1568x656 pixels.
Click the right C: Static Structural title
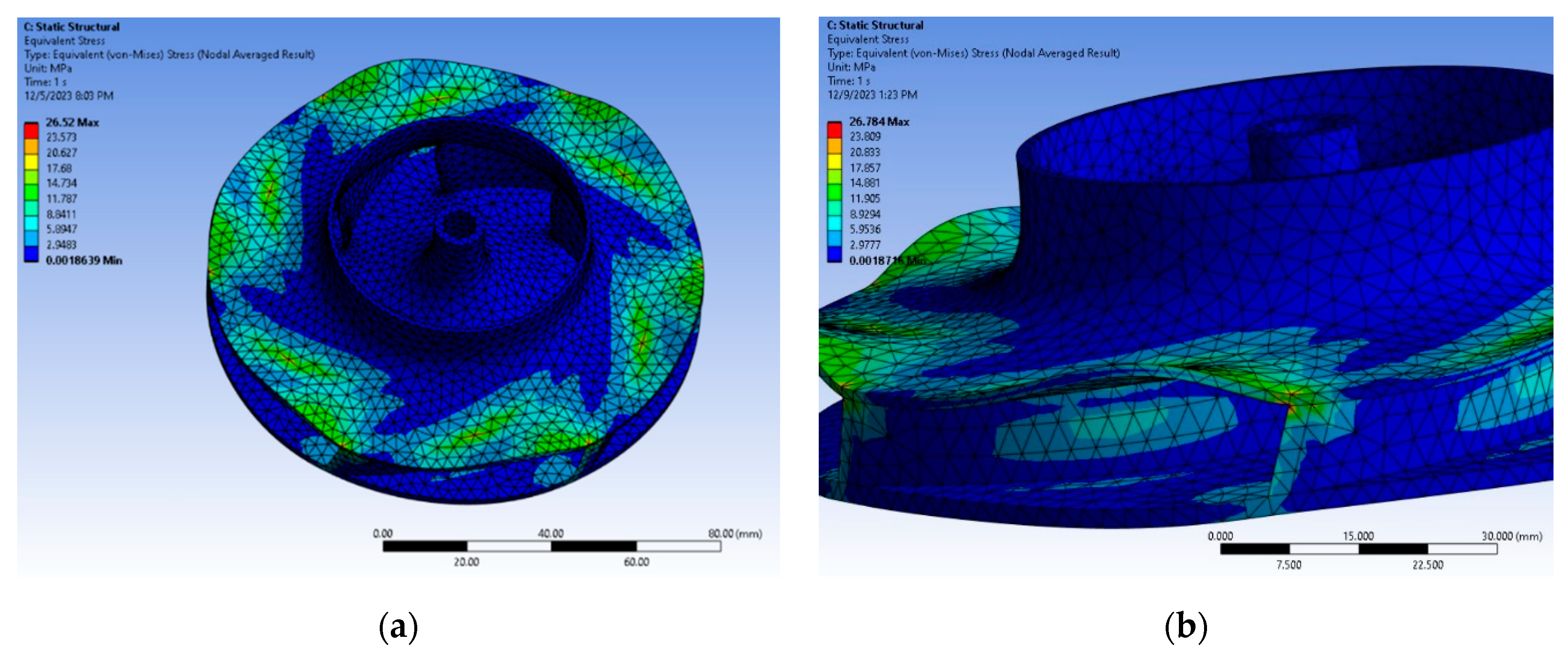tap(875, 25)
